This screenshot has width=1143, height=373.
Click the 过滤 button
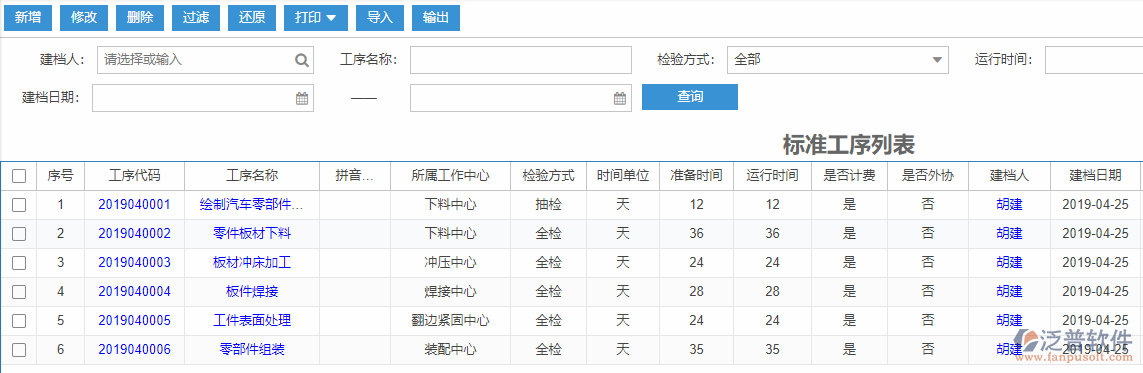(196, 18)
